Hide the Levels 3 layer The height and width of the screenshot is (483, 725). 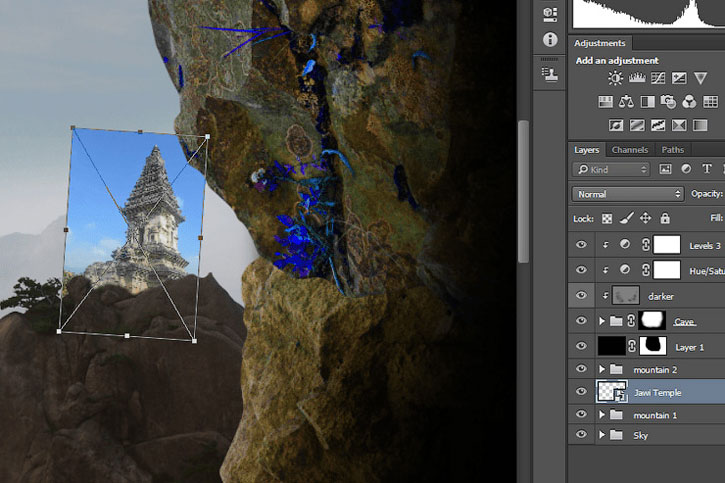coord(581,245)
